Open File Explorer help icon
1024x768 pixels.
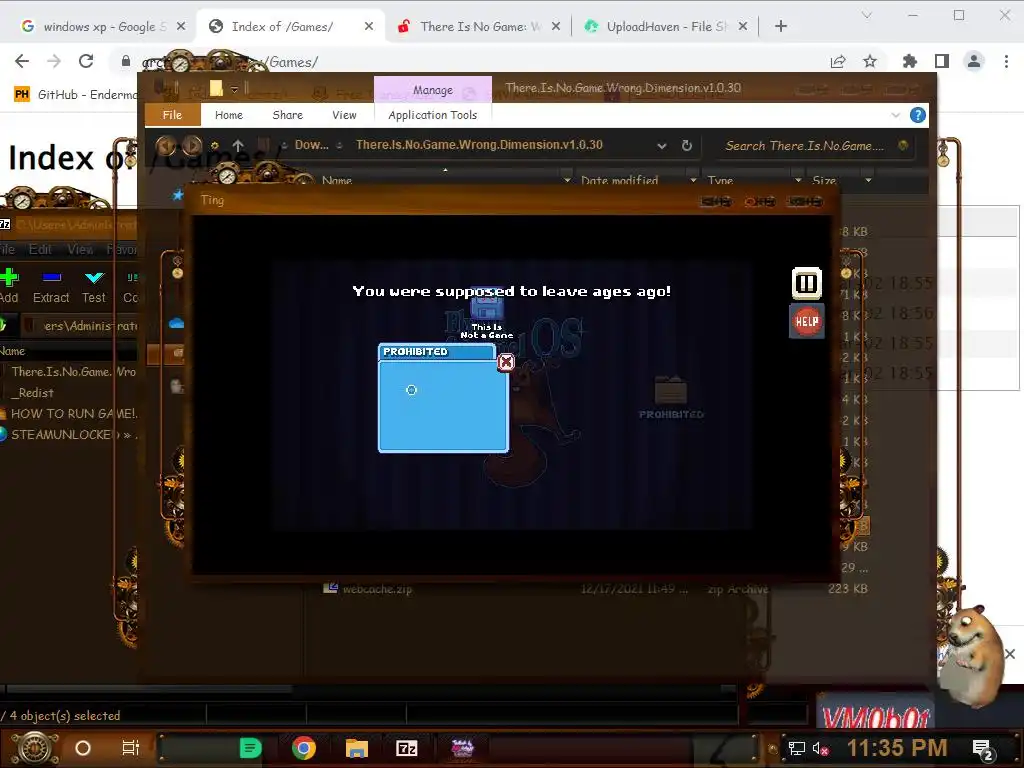(918, 116)
